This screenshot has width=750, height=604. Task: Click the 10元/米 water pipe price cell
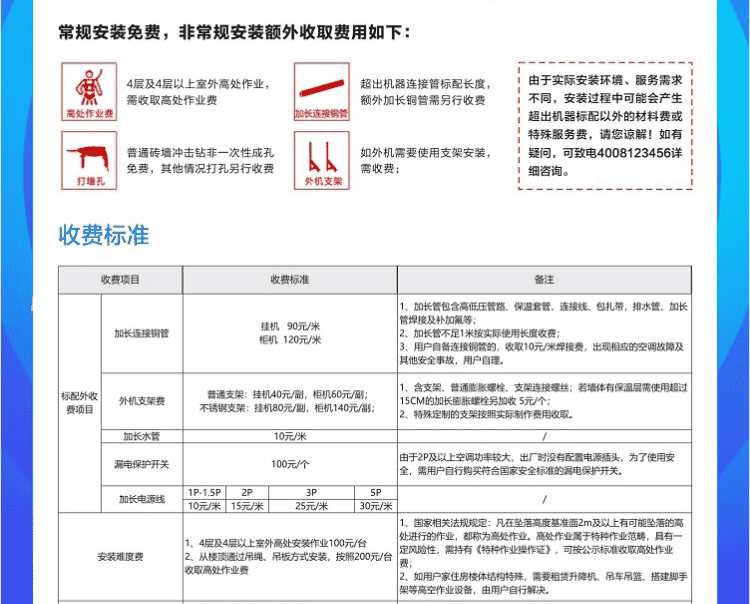point(290,436)
